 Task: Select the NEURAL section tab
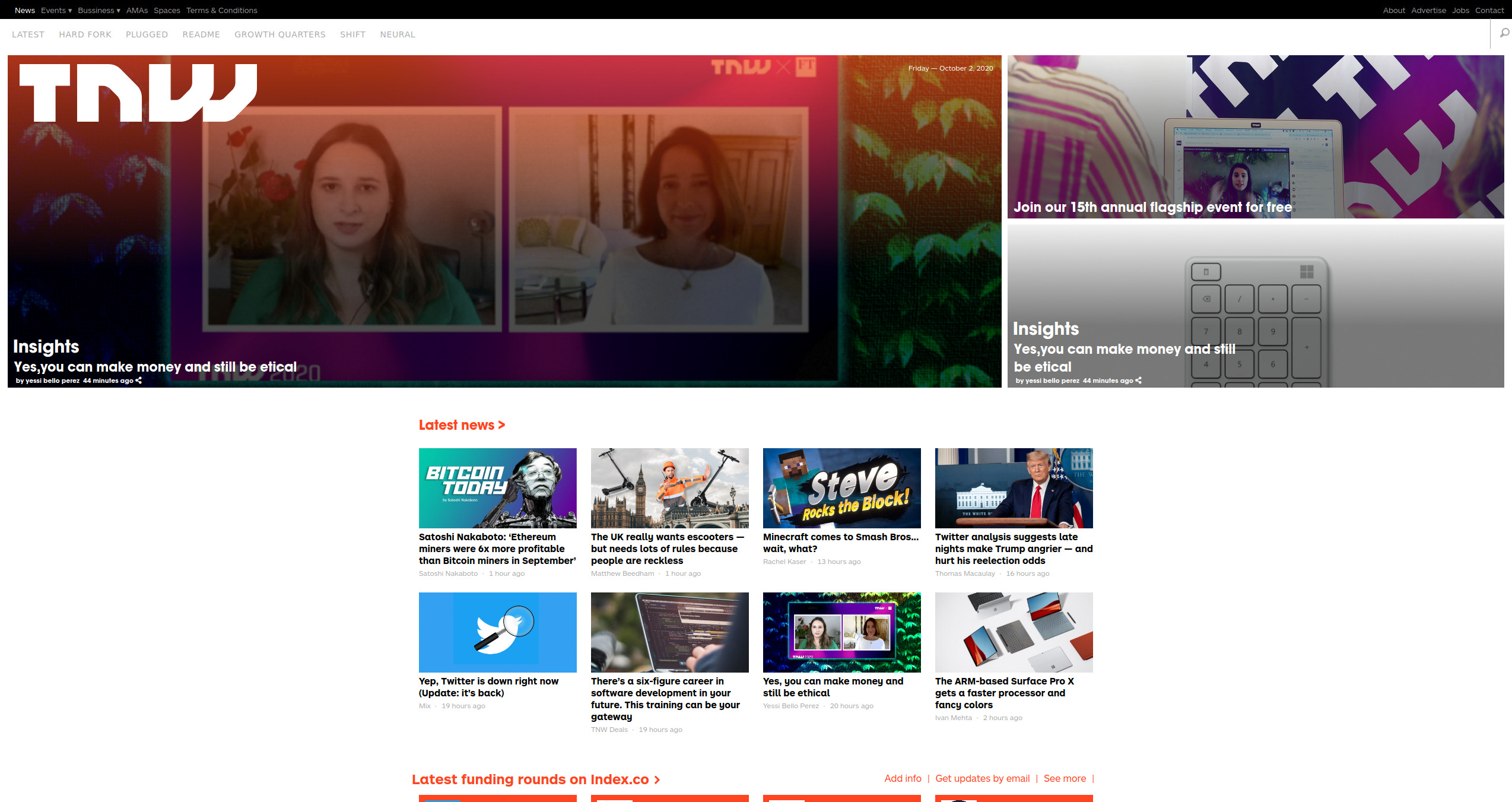(397, 34)
